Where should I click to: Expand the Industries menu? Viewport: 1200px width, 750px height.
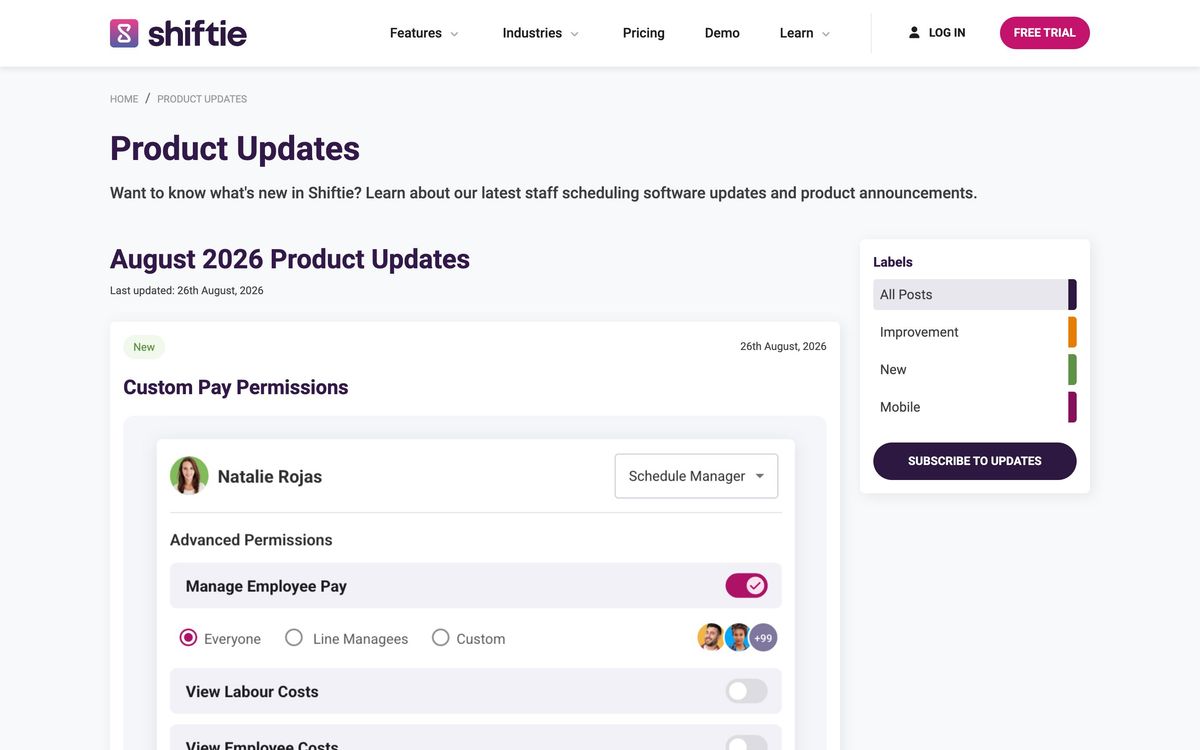541,33
